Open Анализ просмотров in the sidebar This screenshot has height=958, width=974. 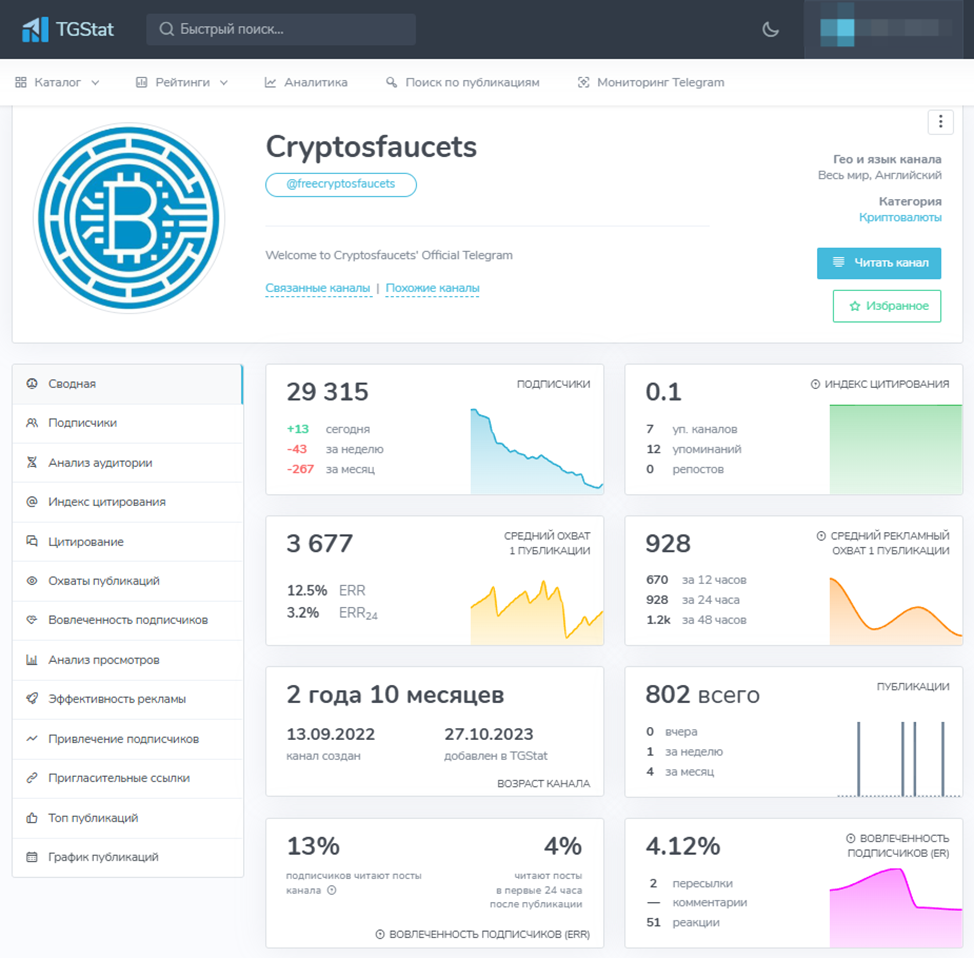pyautogui.click(x=127, y=660)
